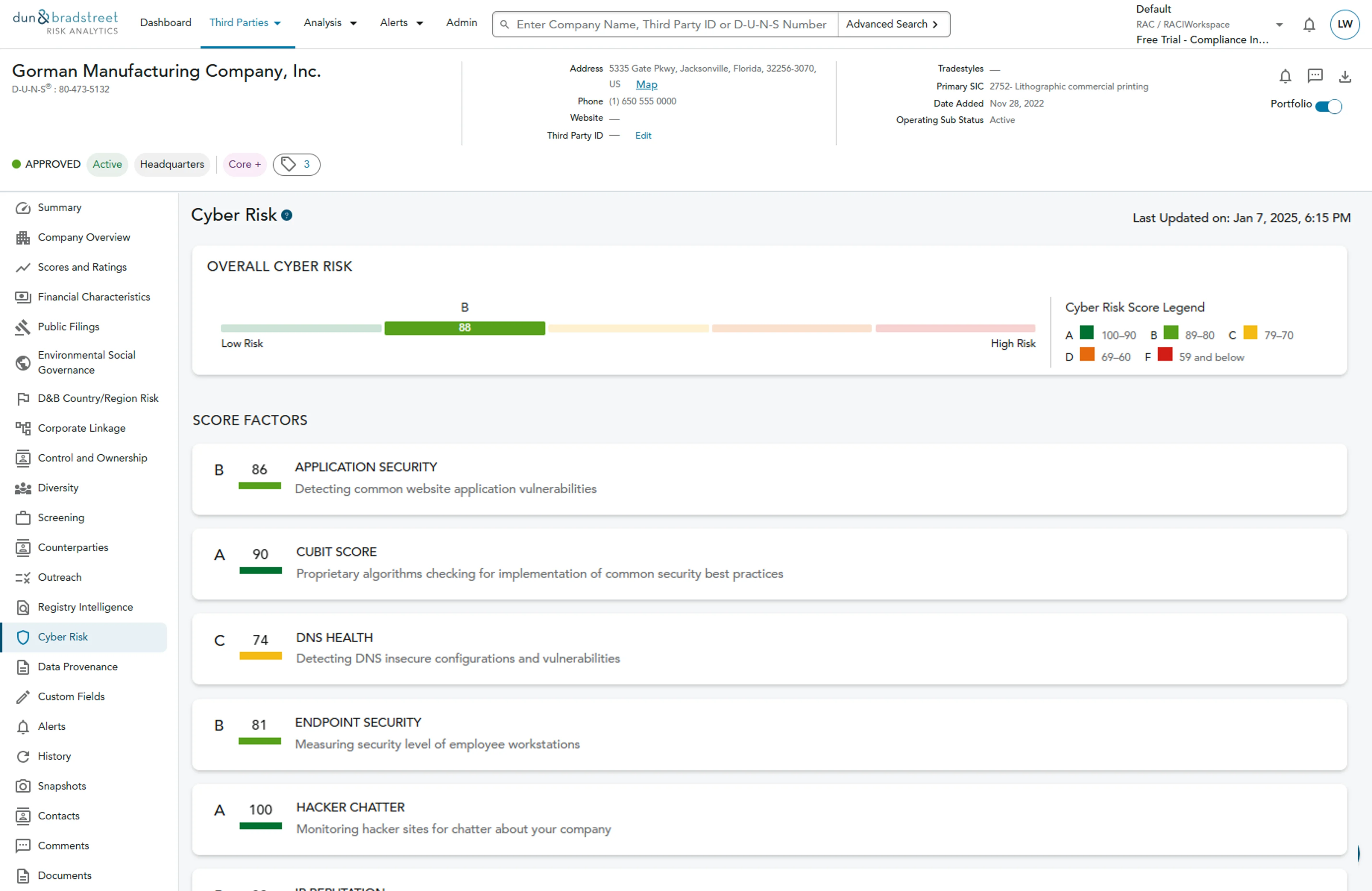Open the LW user avatar
Screen dimensions: 1372x891
coord(1345,24)
